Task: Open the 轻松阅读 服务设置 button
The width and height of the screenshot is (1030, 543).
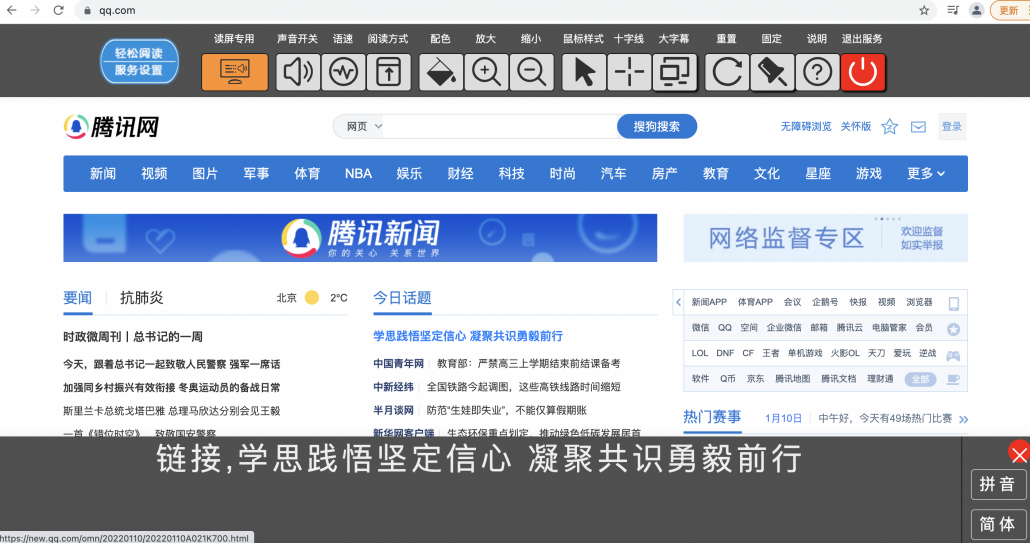Action: click(x=139, y=62)
